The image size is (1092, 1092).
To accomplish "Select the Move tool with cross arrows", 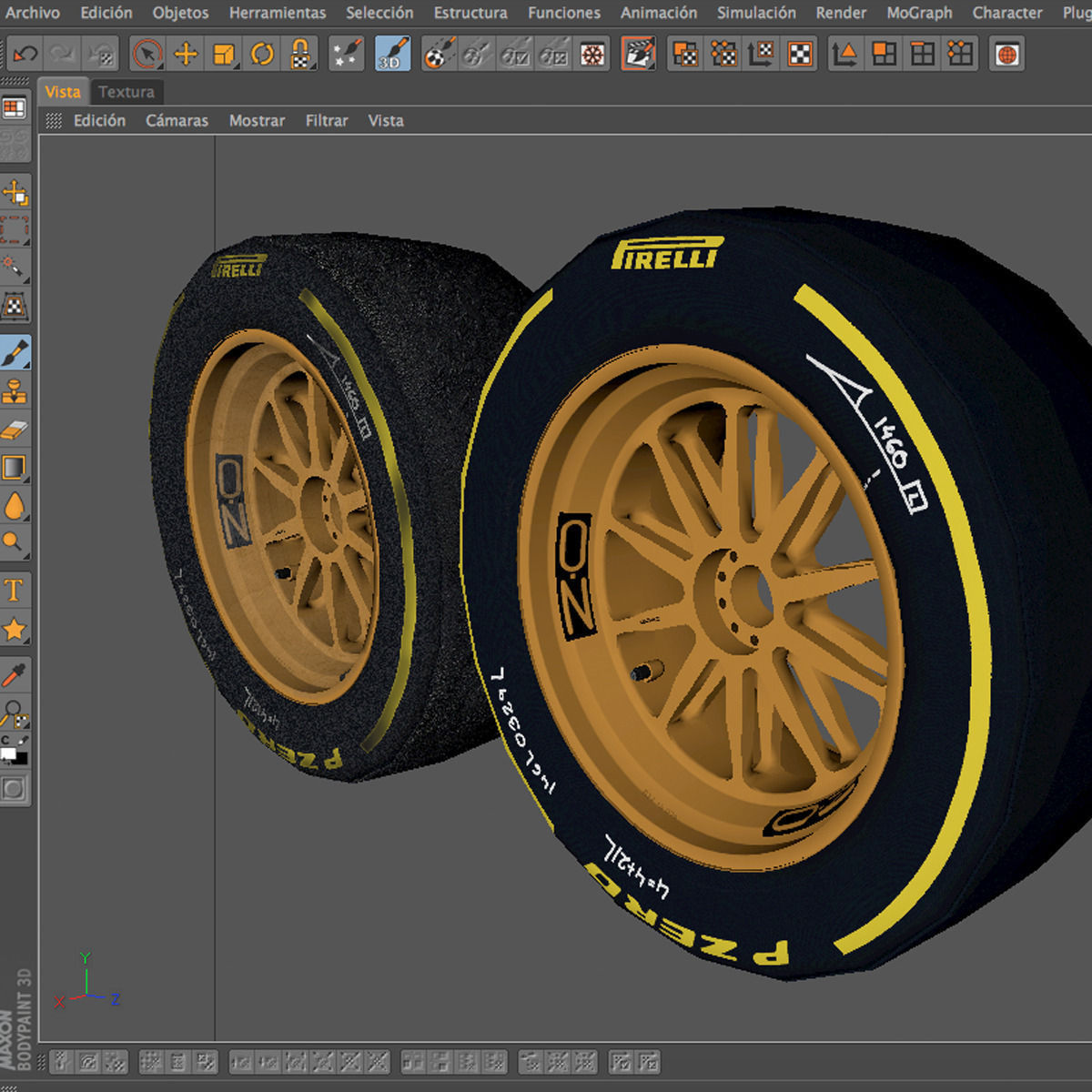I will click(186, 55).
